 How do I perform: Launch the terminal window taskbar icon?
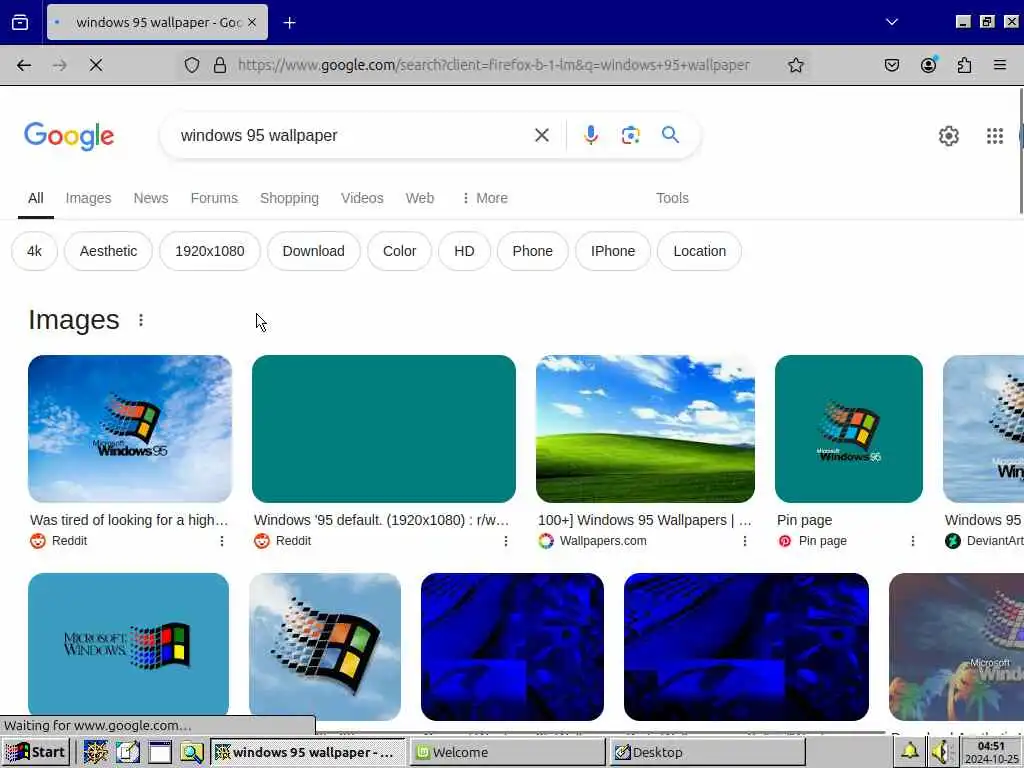[x=159, y=752]
